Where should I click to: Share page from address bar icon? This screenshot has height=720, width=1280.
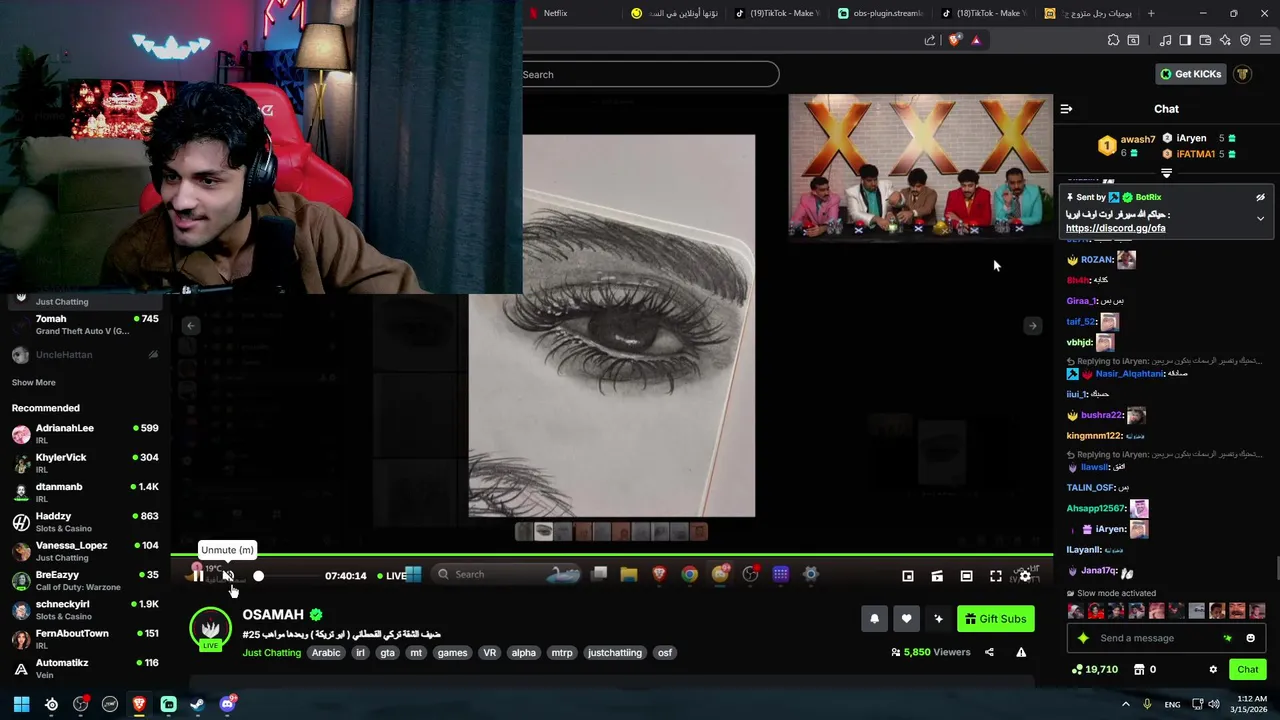(930, 40)
